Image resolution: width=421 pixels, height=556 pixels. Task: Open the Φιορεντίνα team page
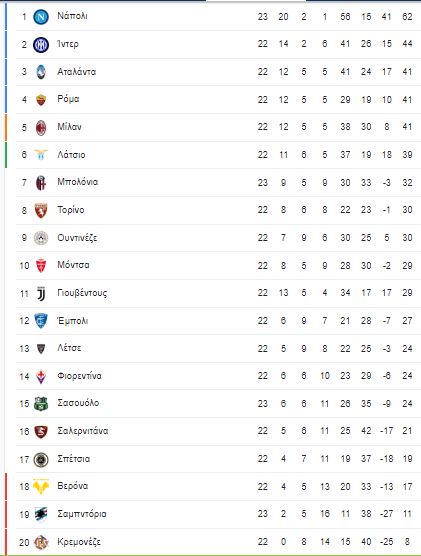[79, 376]
